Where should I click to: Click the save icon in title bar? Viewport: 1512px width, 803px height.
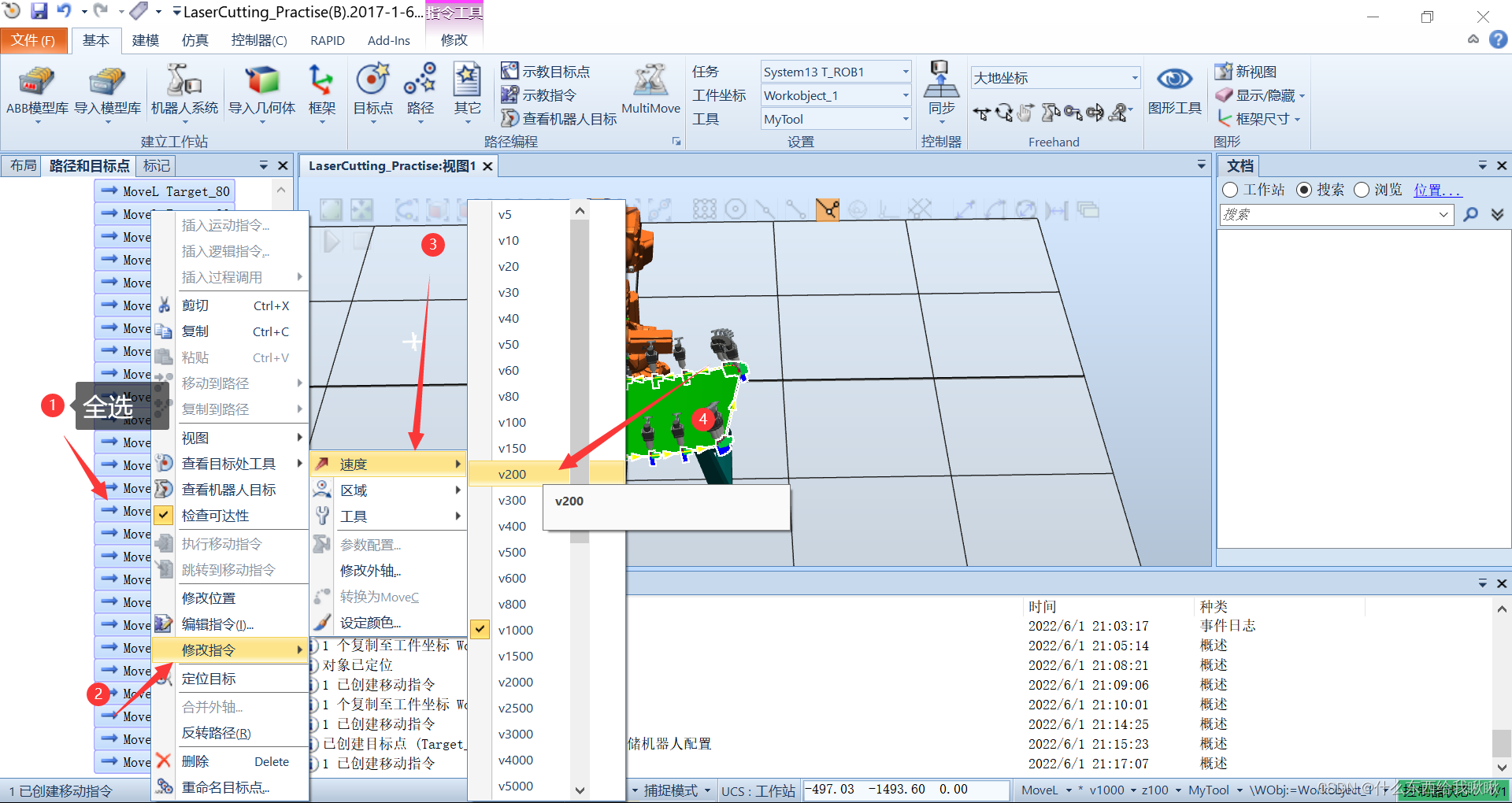coord(39,11)
